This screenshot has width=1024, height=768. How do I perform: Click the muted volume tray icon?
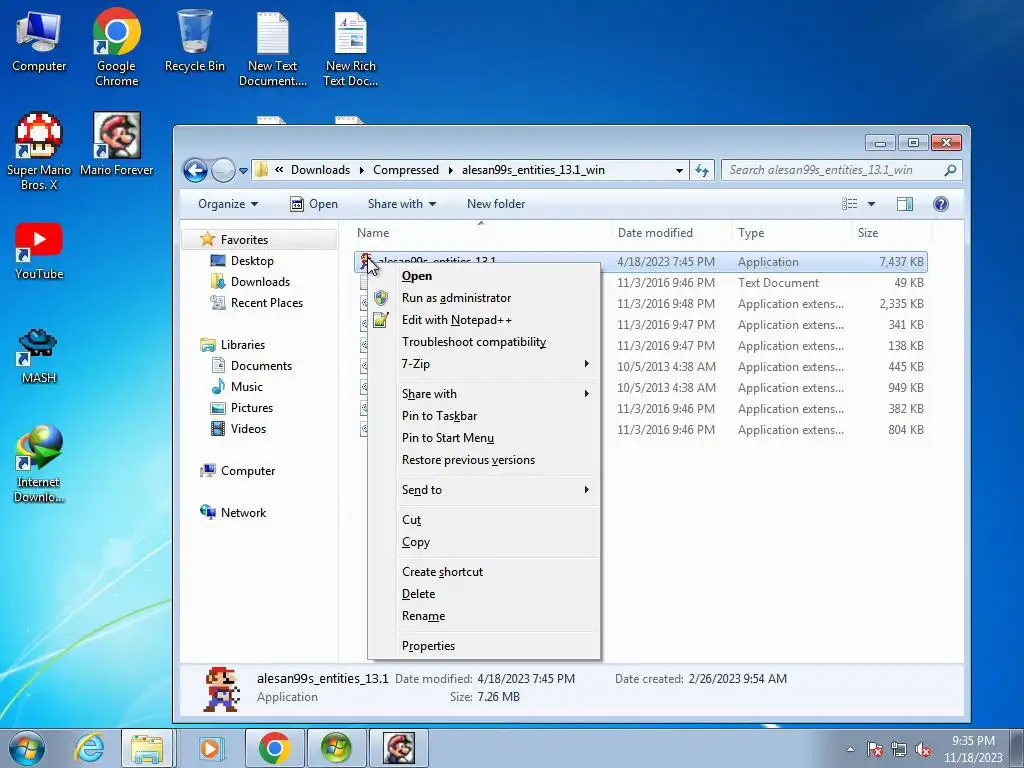pos(923,749)
